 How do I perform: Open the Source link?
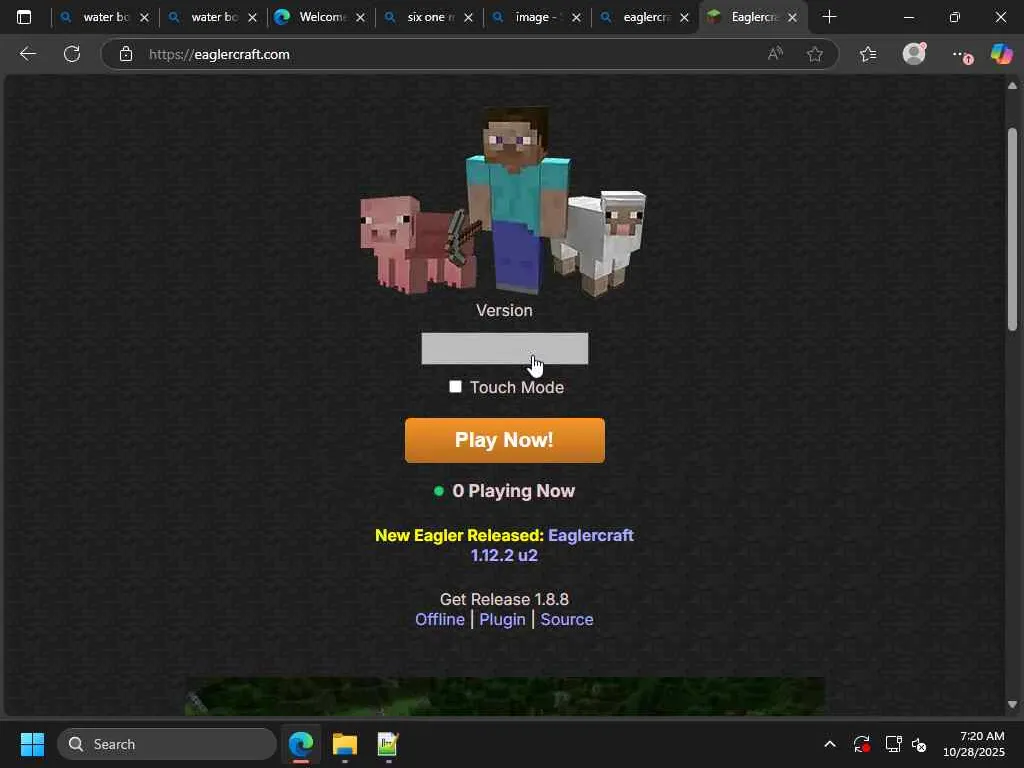pos(567,619)
